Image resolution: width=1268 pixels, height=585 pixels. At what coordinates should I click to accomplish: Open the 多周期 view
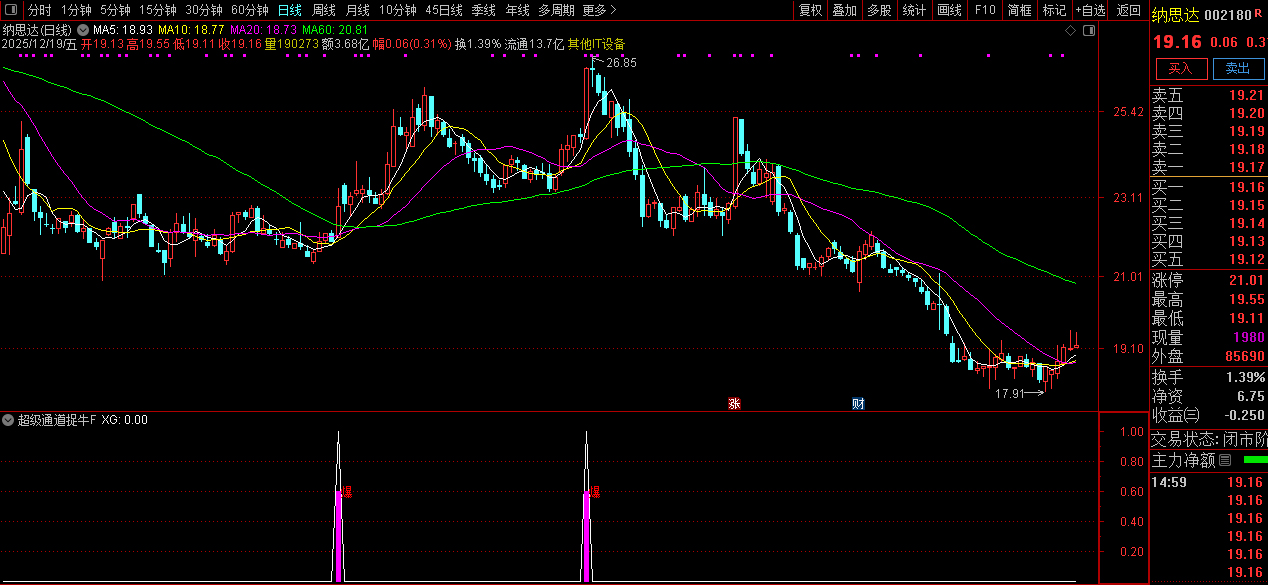[x=556, y=10]
